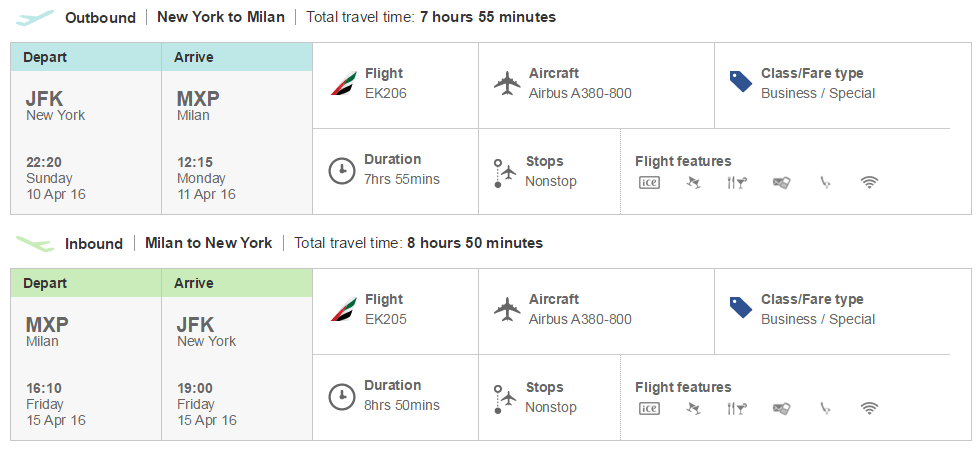Click the clock icon beside 7hrs 55mins
Image resolution: width=980 pixels, height=452 pixels.
point(342,170)
